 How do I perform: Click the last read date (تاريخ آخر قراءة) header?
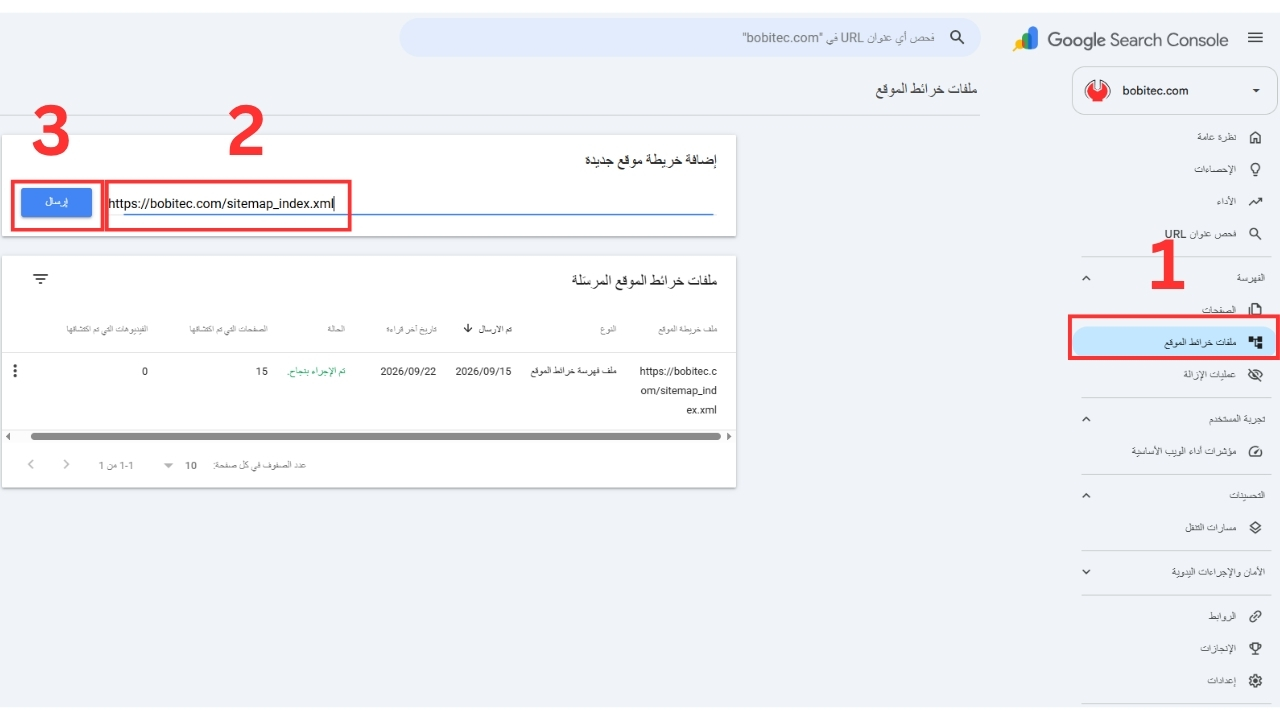point(413,329)
